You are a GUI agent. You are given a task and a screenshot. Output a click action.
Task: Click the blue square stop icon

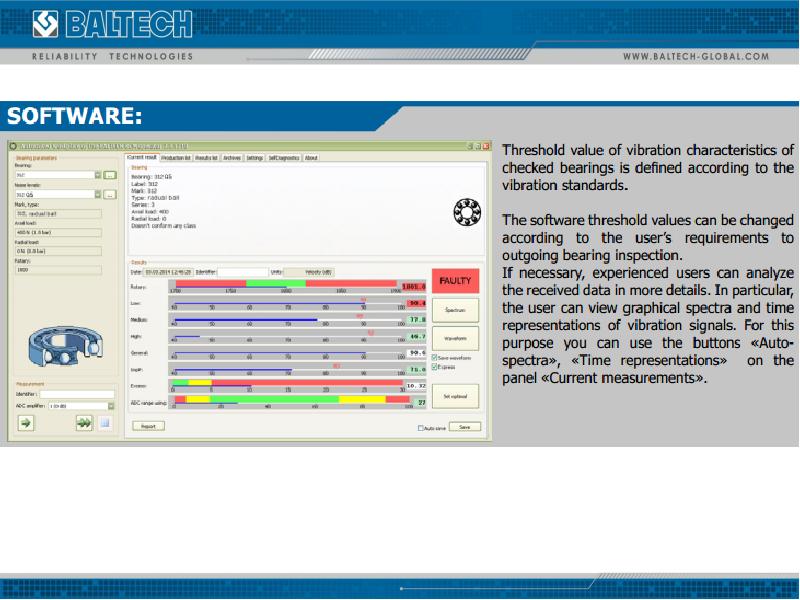[x=104, y=423]
